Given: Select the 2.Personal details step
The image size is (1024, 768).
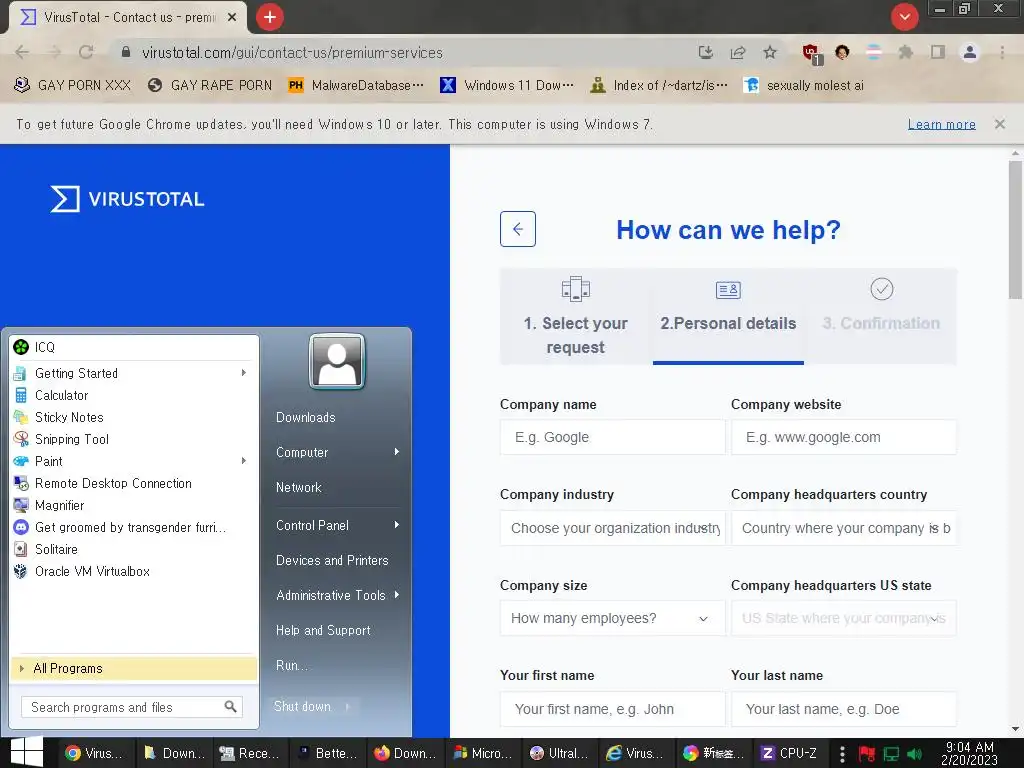Looking at the screenshot, I should point(728,317).
